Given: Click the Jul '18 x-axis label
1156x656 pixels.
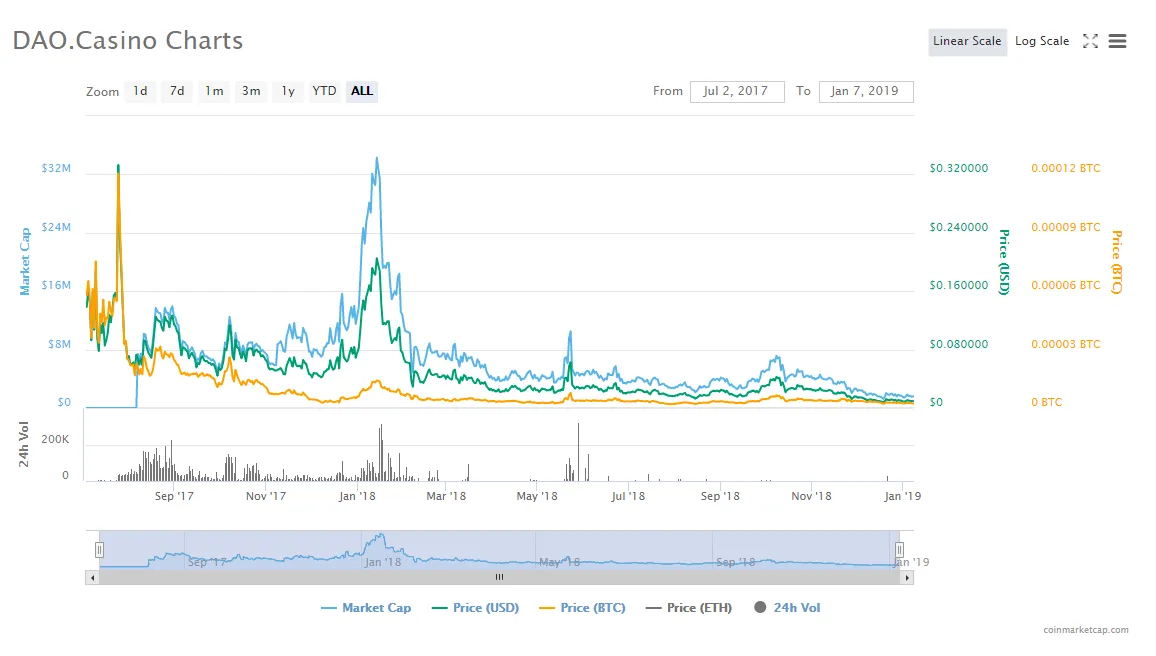Looking at the screenshot, I should click(x=628, y=496).
